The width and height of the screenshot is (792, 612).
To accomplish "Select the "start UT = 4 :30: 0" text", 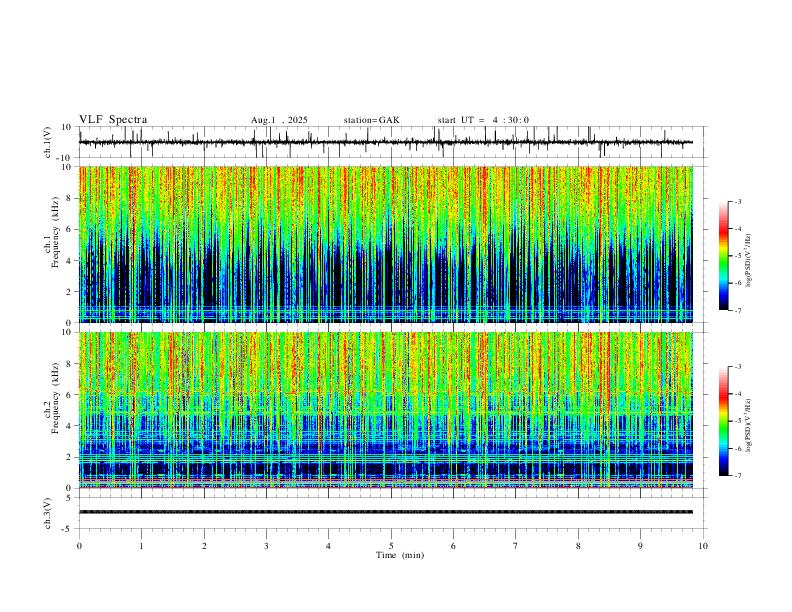I will [x=483, y=120].
